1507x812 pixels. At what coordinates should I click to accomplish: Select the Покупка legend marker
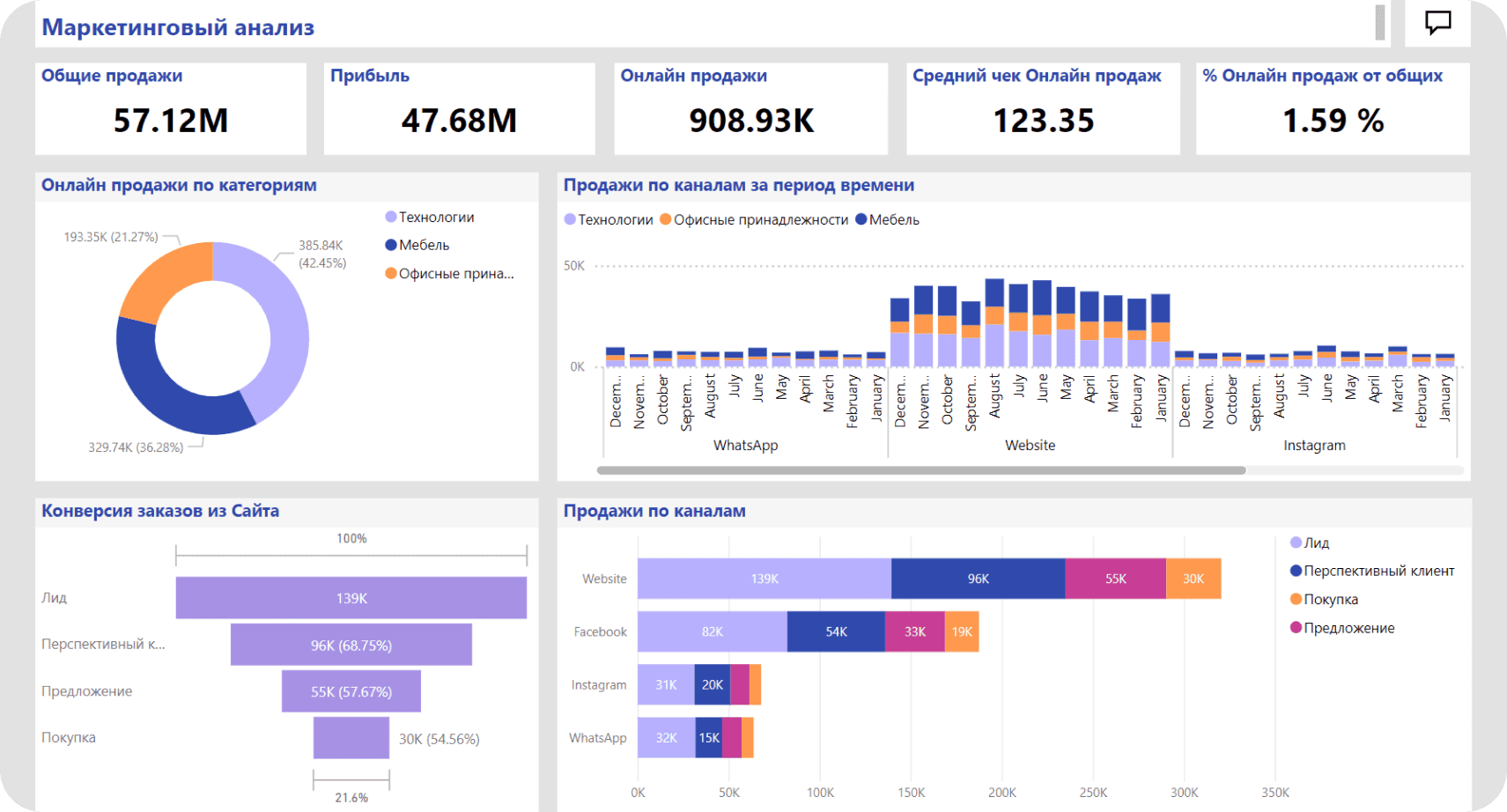coord(1296,600)
